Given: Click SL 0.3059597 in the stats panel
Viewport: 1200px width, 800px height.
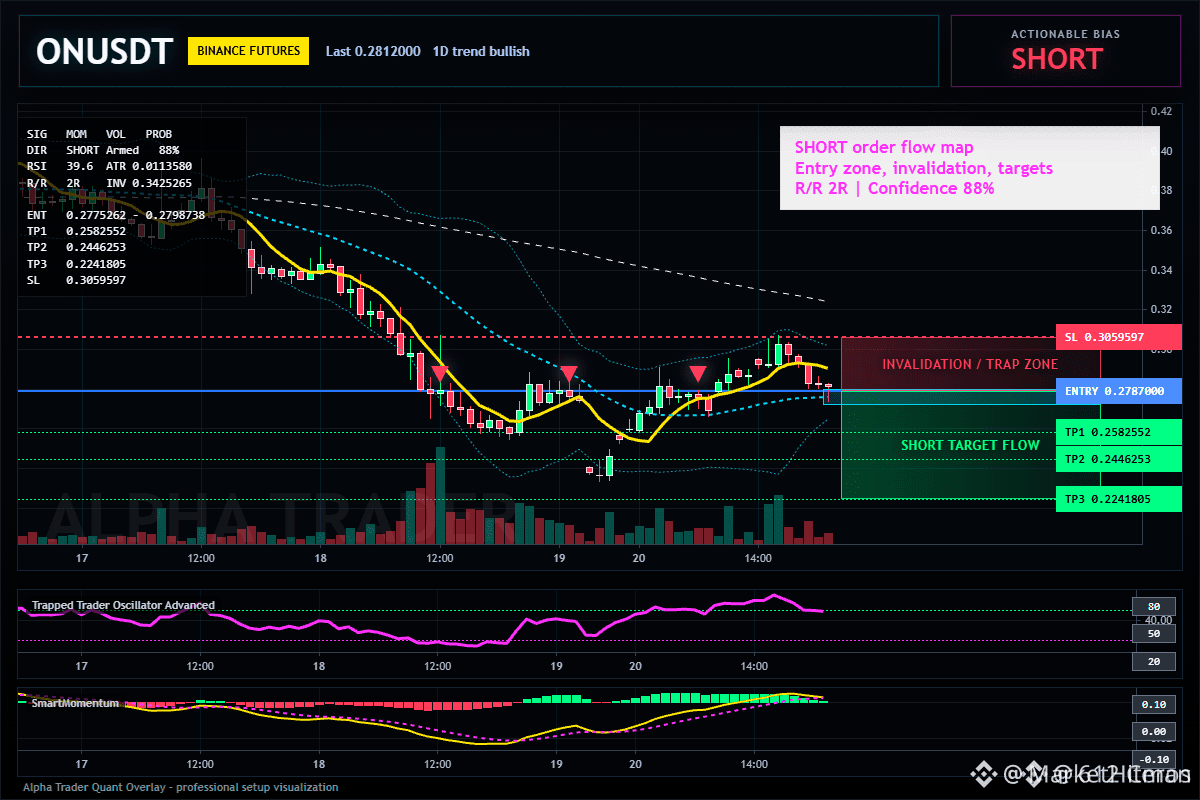Looking at the screenshot, I should 76,280.
